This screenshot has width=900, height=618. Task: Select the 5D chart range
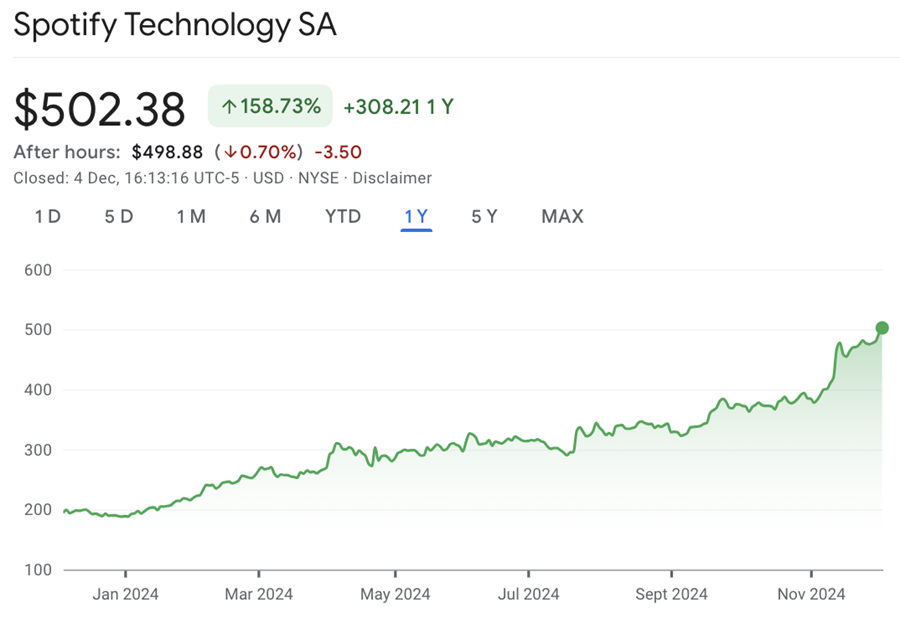click(x=119, y=216)
